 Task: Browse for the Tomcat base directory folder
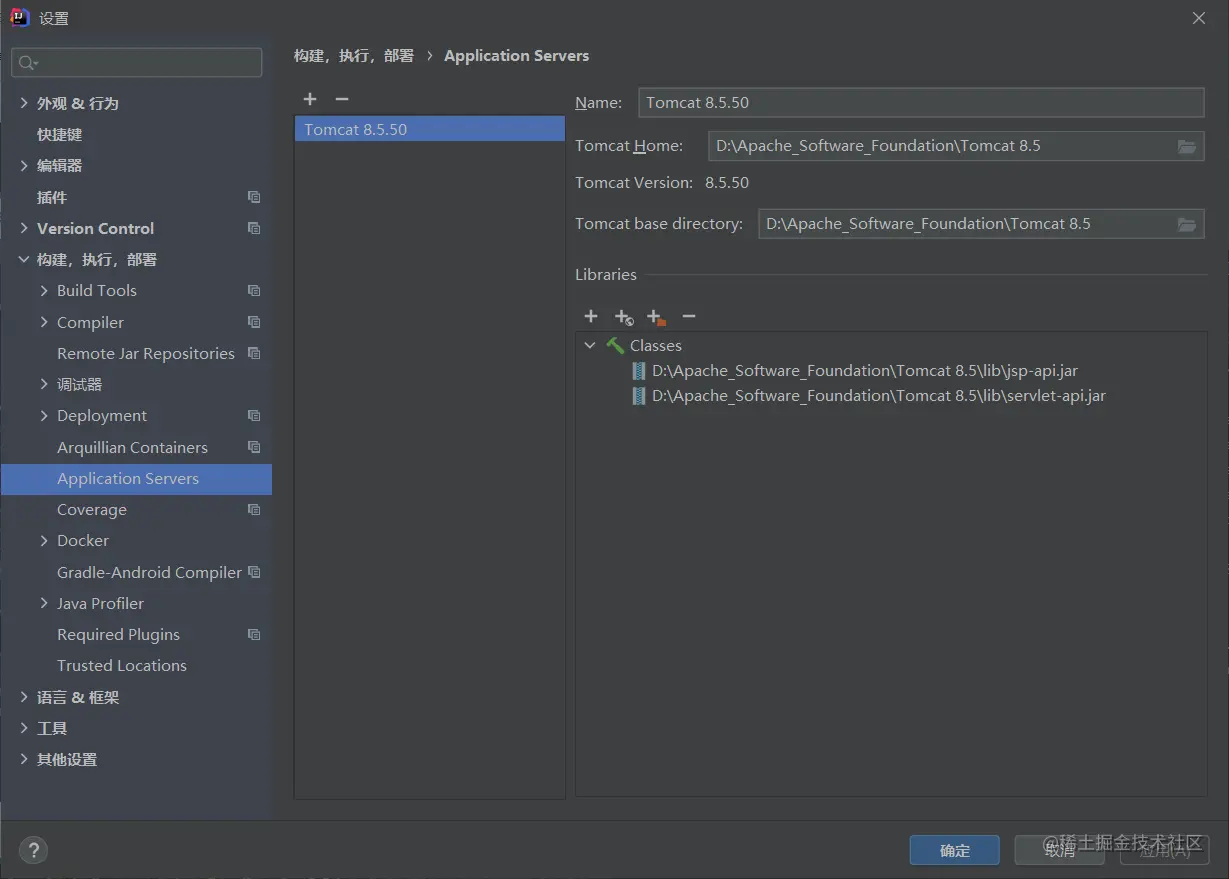tap(1187, 224)
